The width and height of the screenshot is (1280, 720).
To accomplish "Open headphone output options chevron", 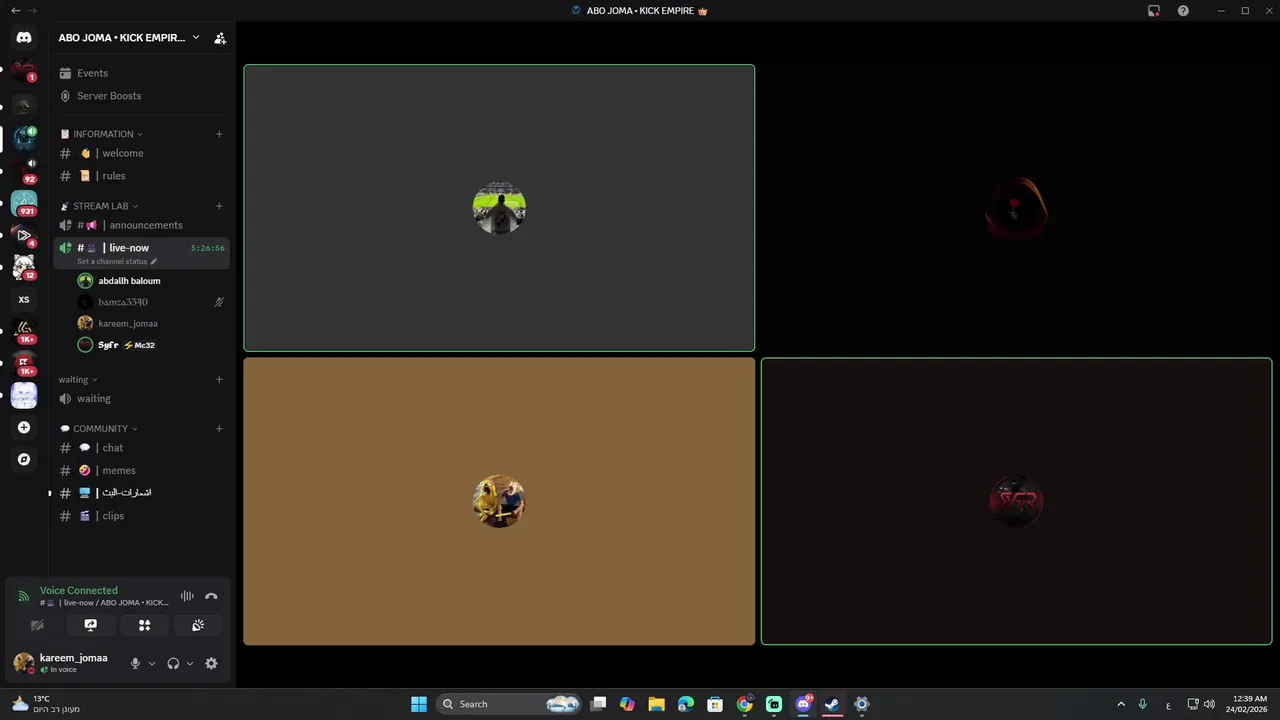I will coord(190,663).
